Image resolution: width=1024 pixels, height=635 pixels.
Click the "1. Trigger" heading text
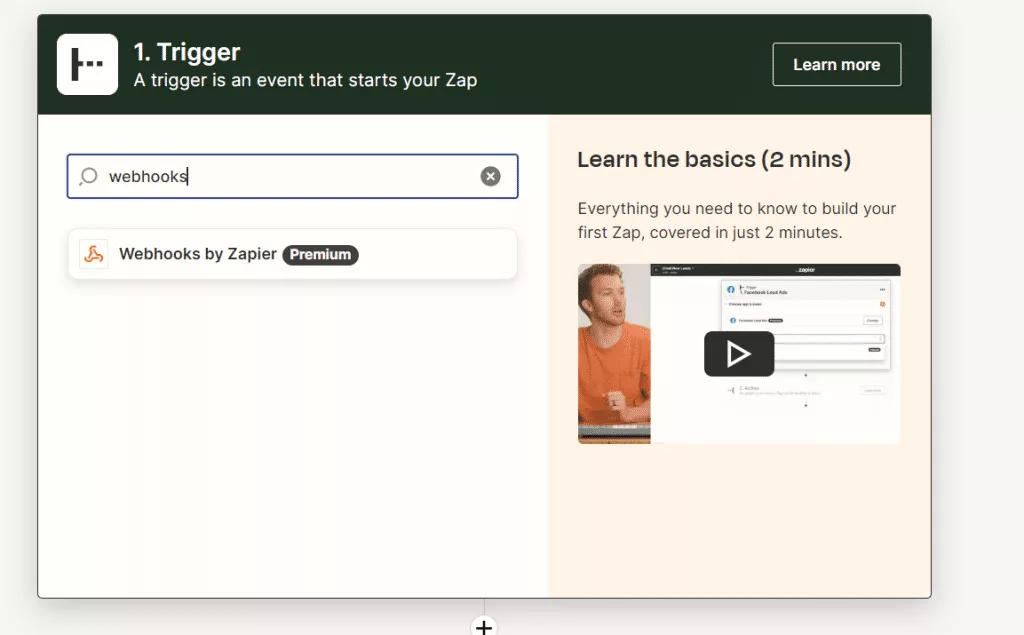click(187, 52)
